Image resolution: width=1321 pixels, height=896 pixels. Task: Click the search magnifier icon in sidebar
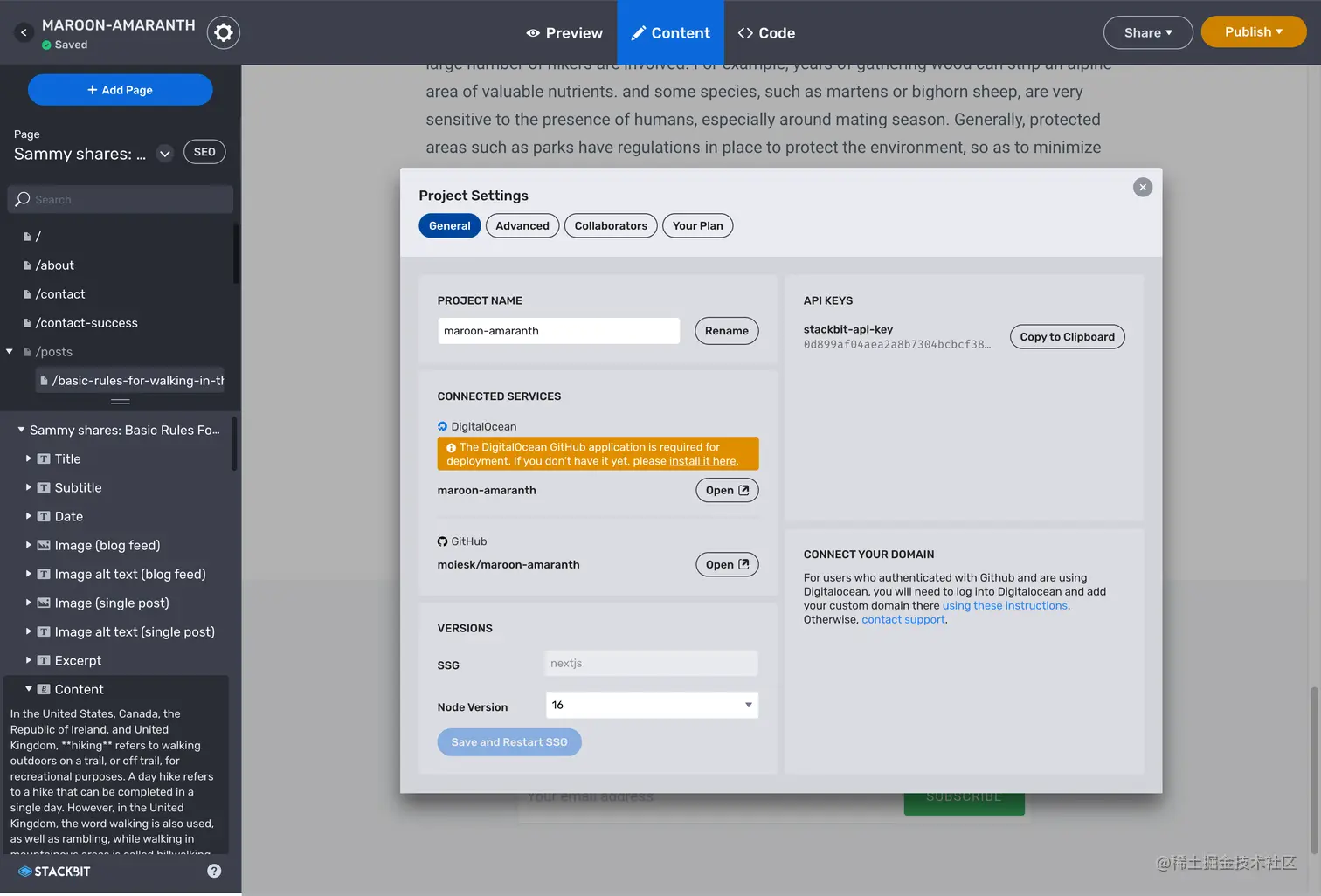point(22,199)
